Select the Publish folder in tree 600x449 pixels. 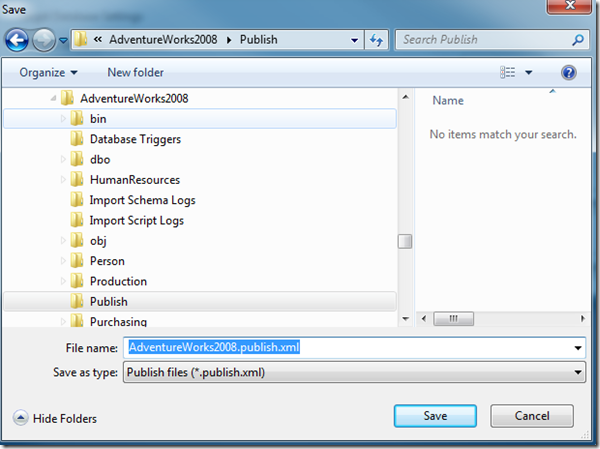click(109, 302)
